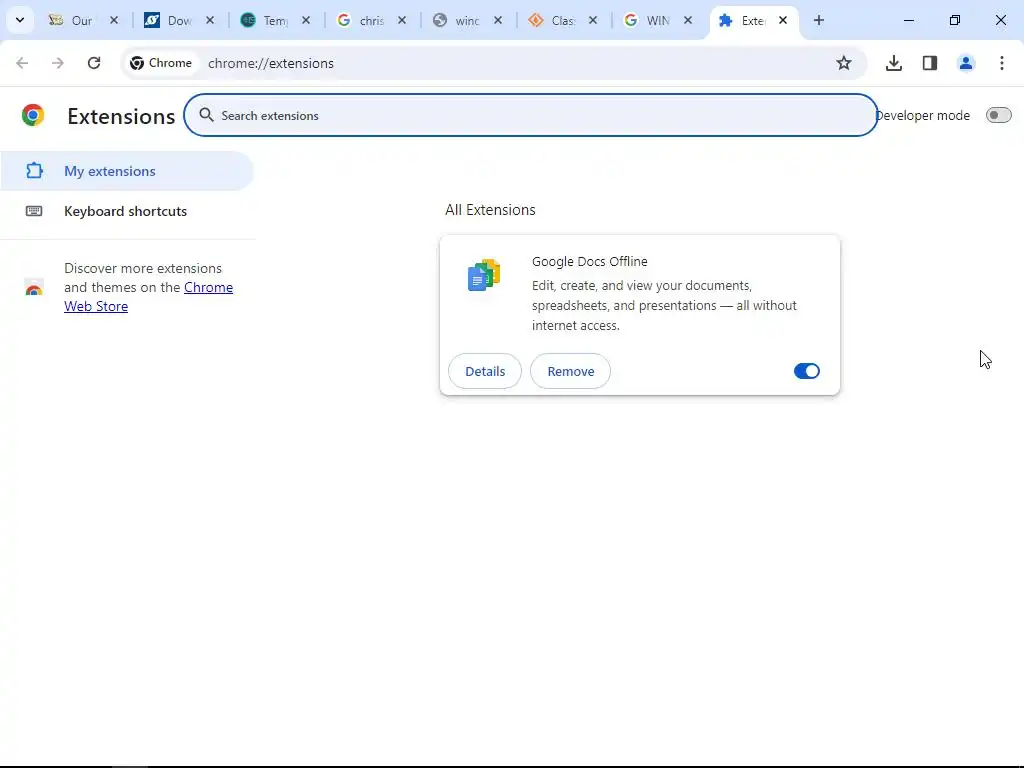This screenshot has width=1024, height=768.
Task: Open Chrome three-dot menu
Action: pos(1002,63)
